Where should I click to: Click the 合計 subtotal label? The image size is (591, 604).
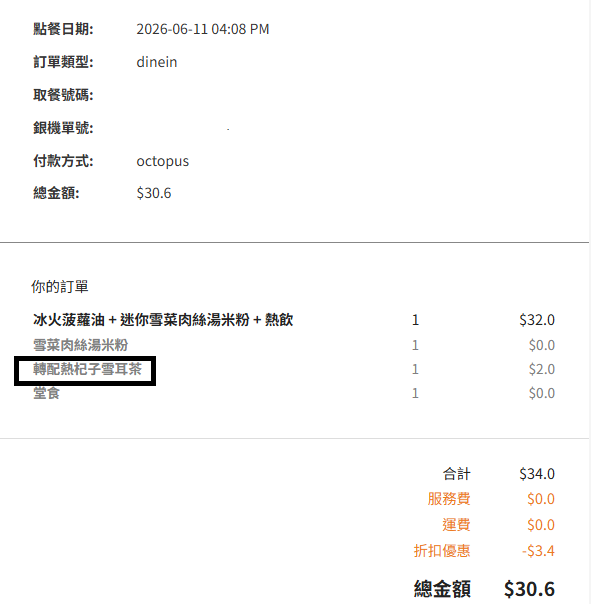457,474
